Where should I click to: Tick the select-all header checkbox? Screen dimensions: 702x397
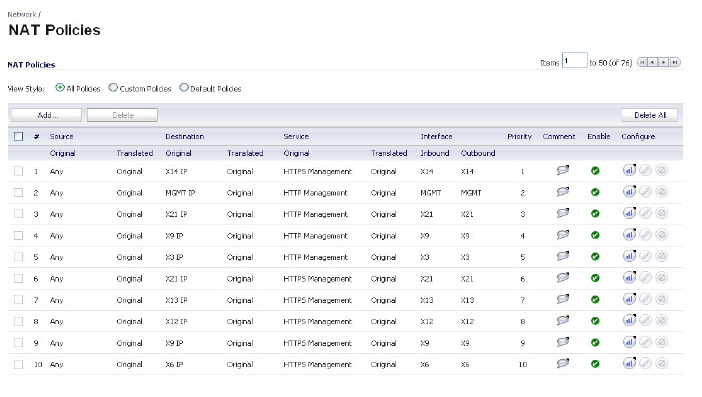pyautogui.click(x=18, y=137)
